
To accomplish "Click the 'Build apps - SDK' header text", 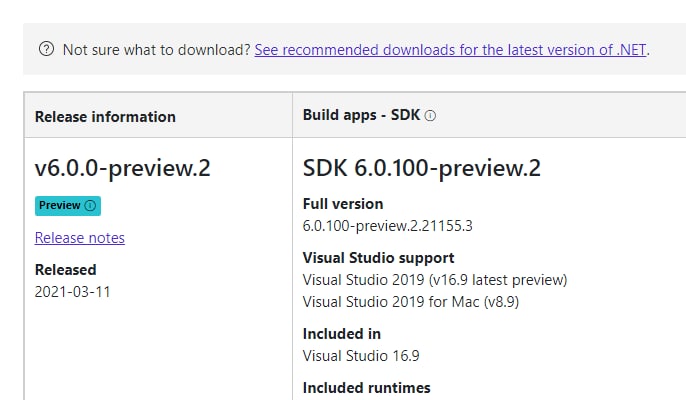I will [x=361, y=115].
